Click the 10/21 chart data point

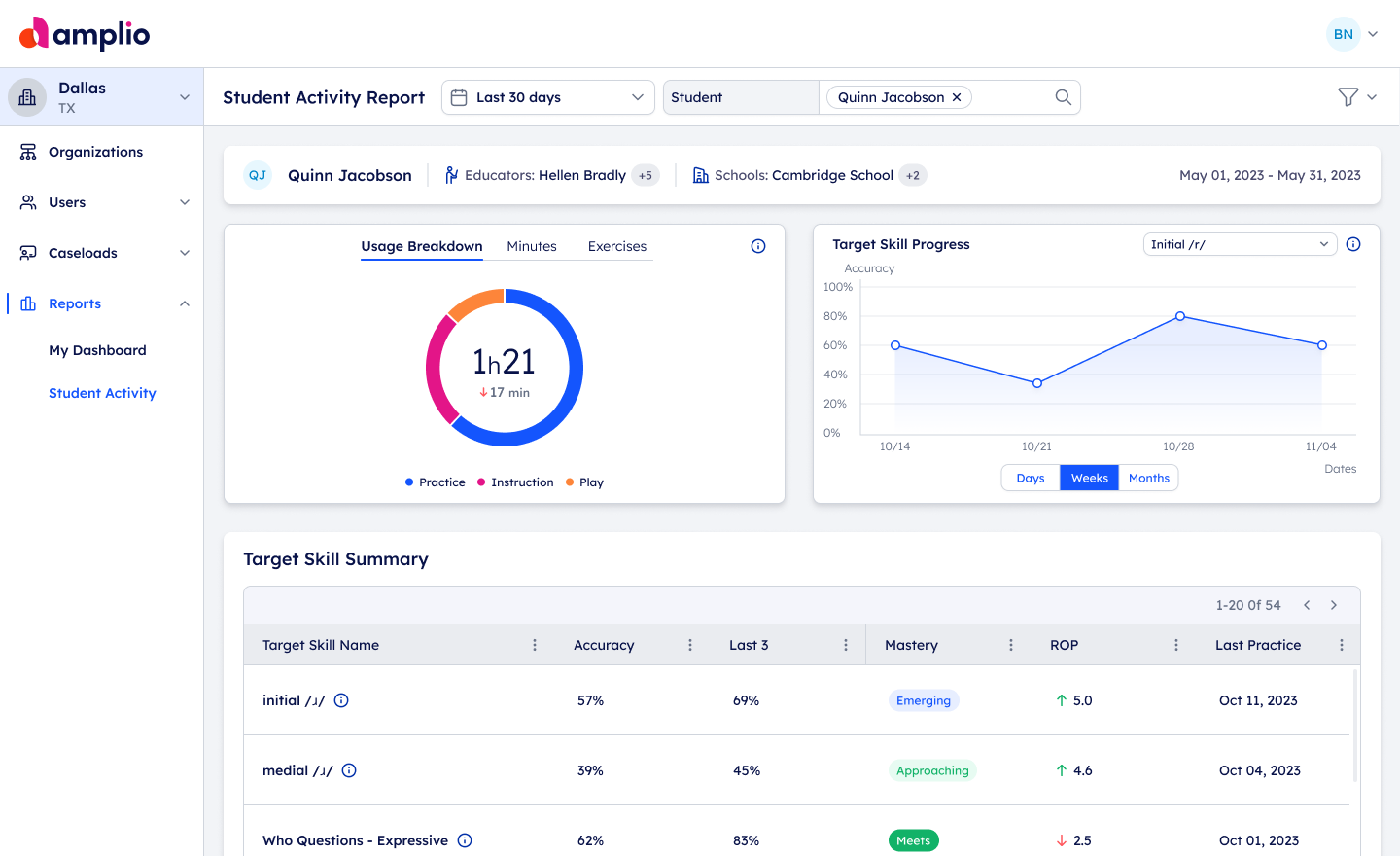click(x=1037, y=383)
